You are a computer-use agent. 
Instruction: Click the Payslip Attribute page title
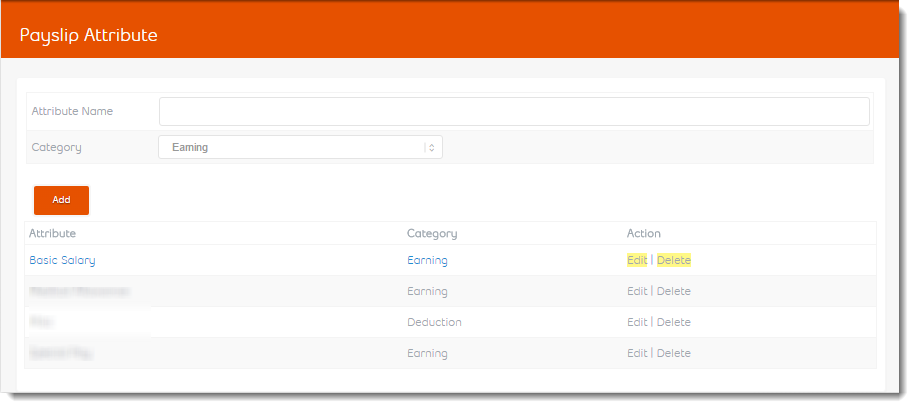point(89,35)
